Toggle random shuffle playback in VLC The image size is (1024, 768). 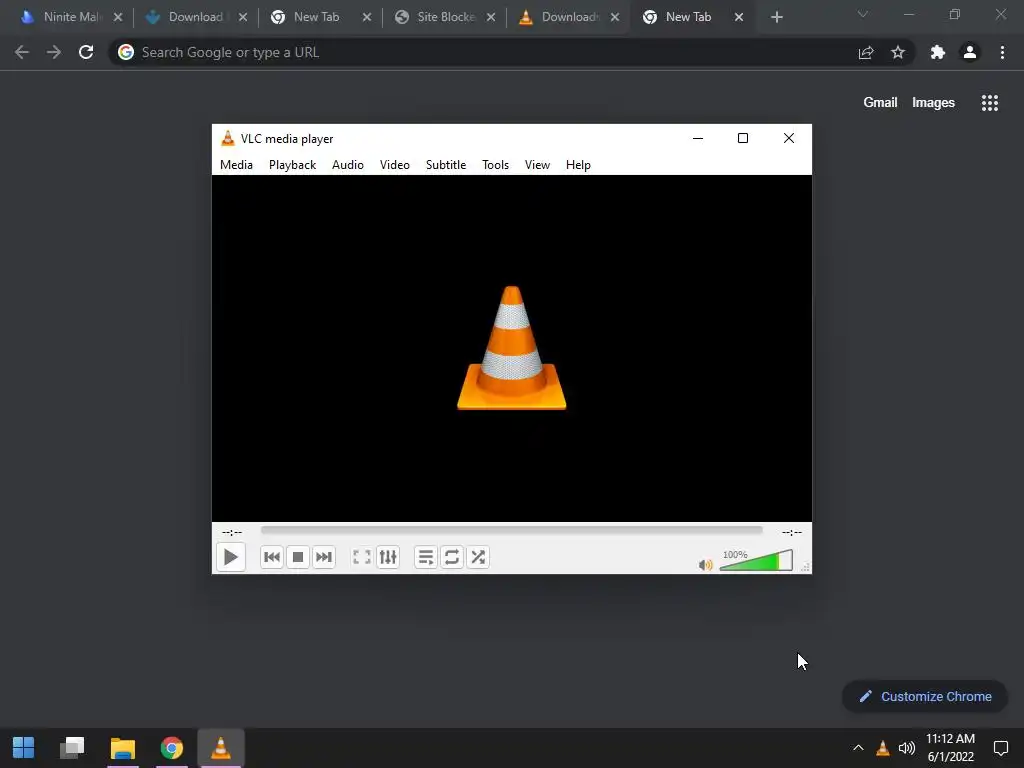478,557
